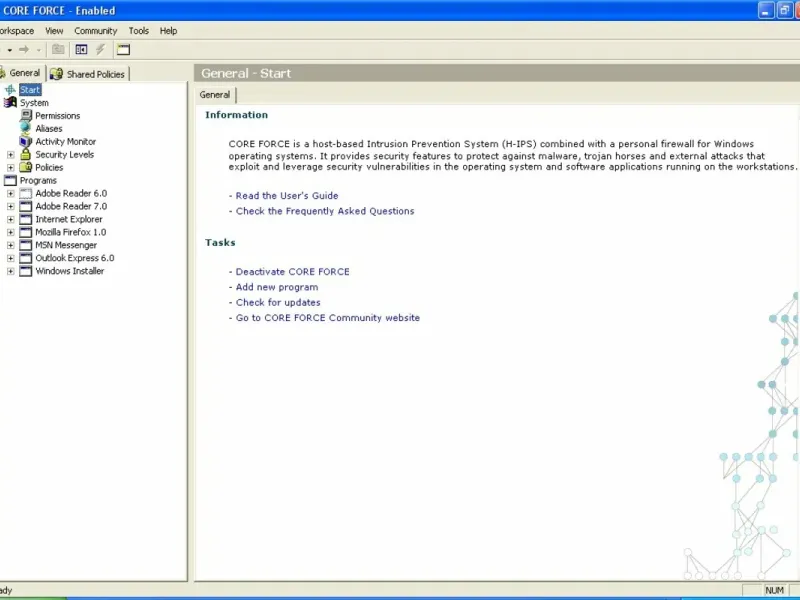Select Activity Monitor in the tree
This screenshot has height=600, width=800.
coord(66,141)
